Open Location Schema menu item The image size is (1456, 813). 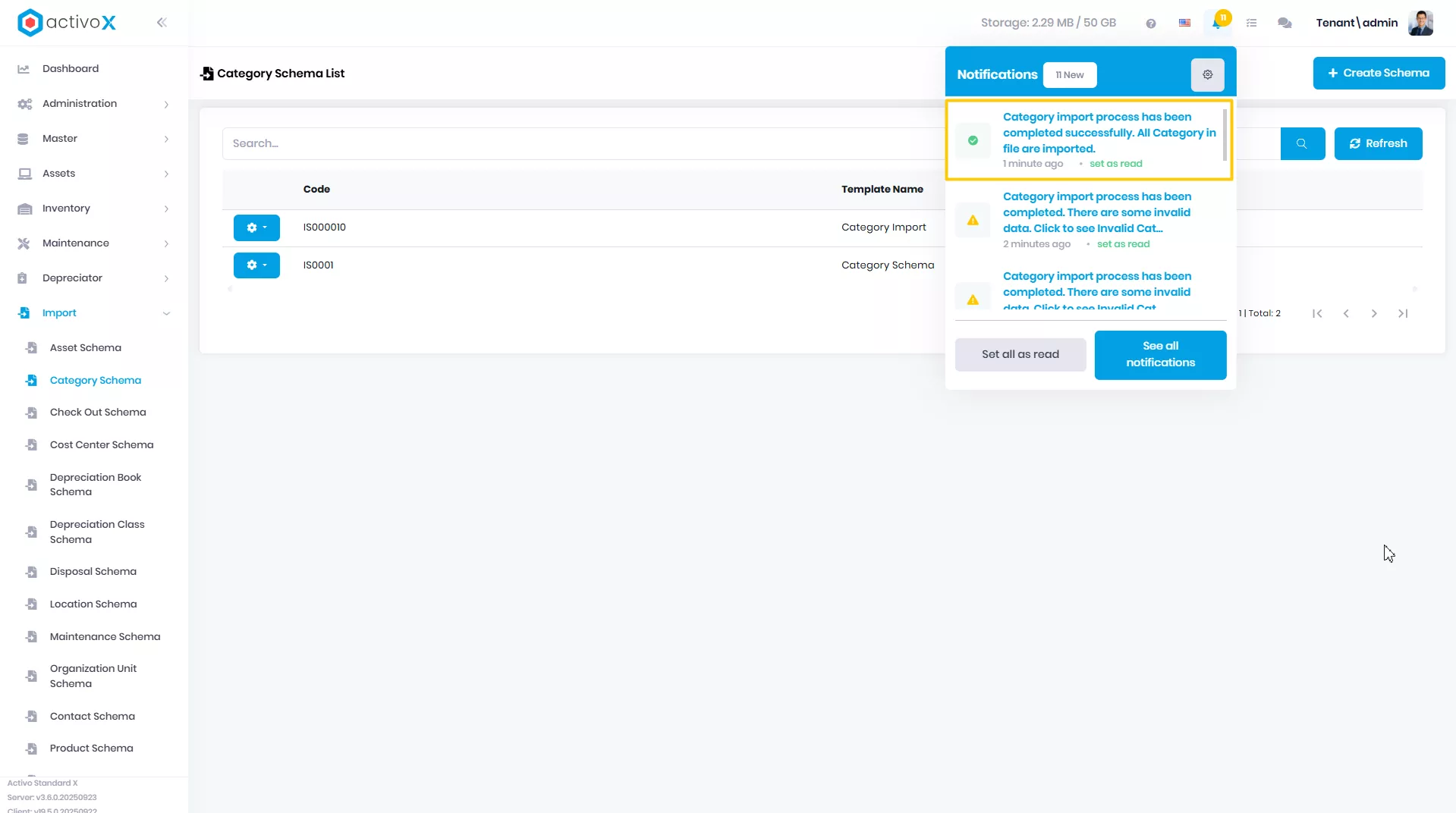94,604
